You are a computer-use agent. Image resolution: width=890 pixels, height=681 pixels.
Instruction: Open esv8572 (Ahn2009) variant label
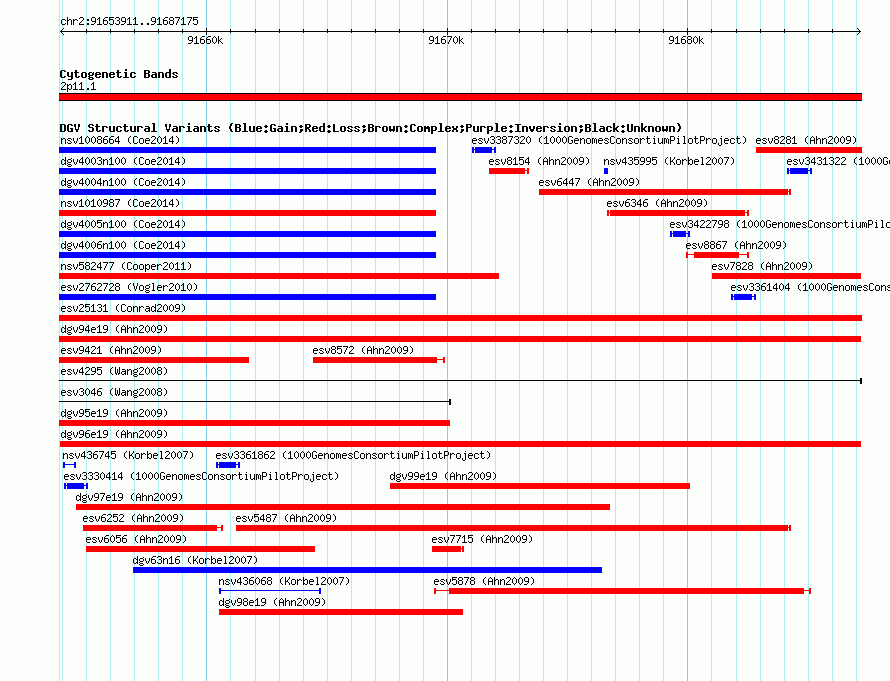363,350
